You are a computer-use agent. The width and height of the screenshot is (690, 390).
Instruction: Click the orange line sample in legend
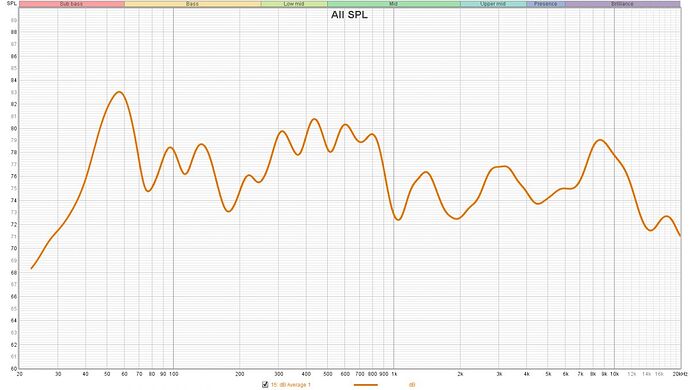[x=366, y=385]
